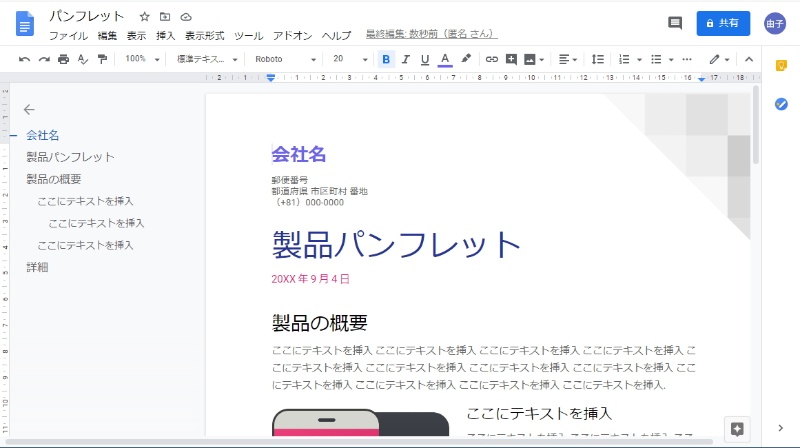800x448 pixels.
Task: Open Tasks icon in right side panel
Action: (x=781, y=103)
